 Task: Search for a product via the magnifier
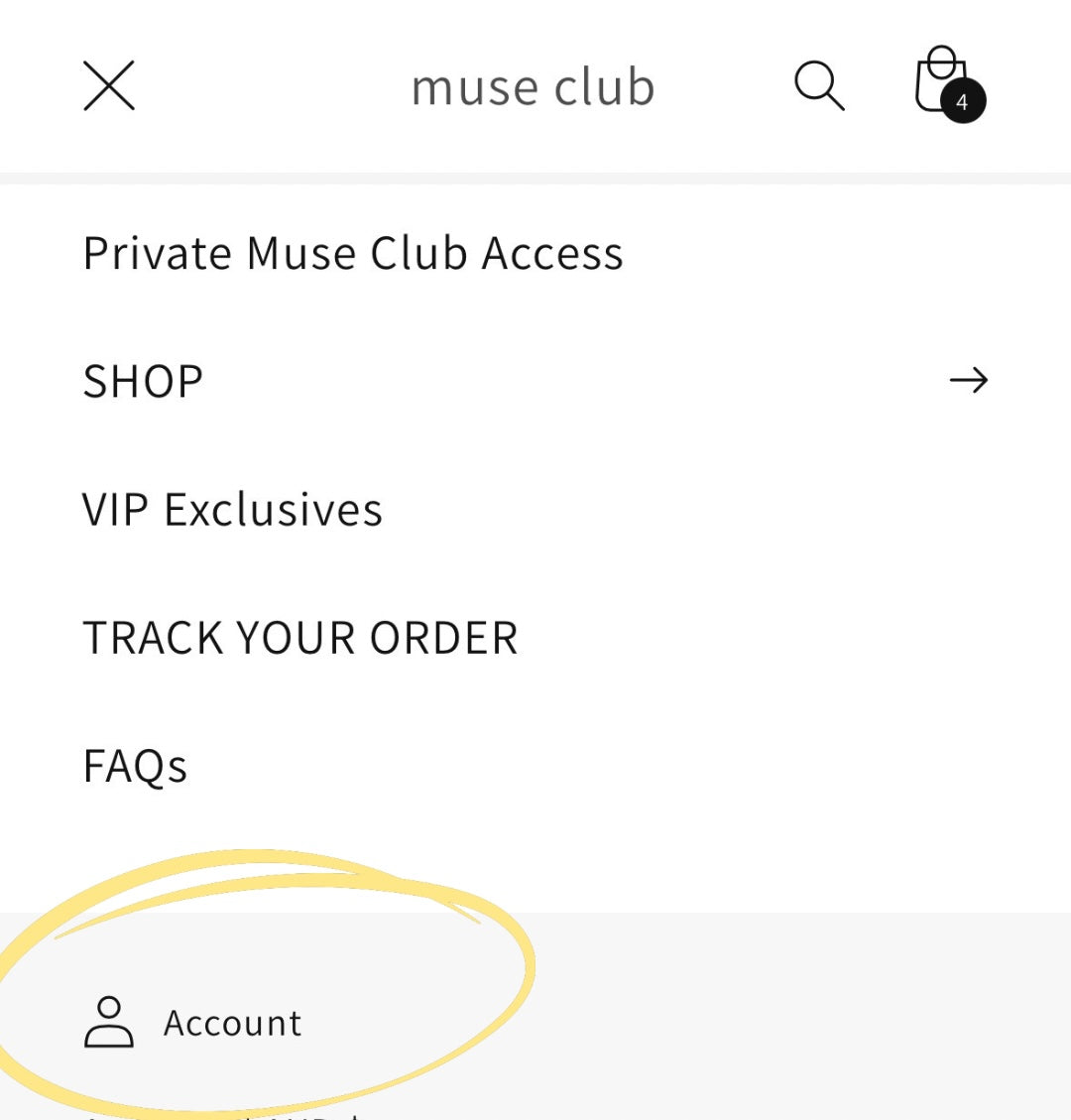point(819,85)
